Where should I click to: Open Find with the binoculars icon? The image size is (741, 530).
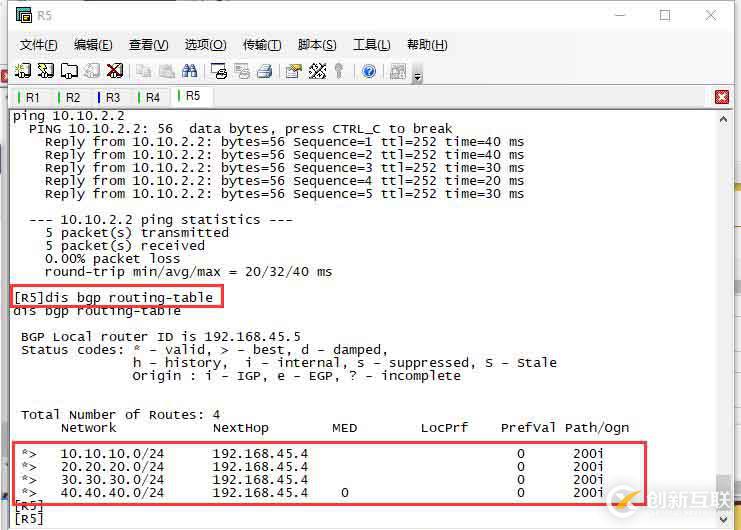click(190, 71)
